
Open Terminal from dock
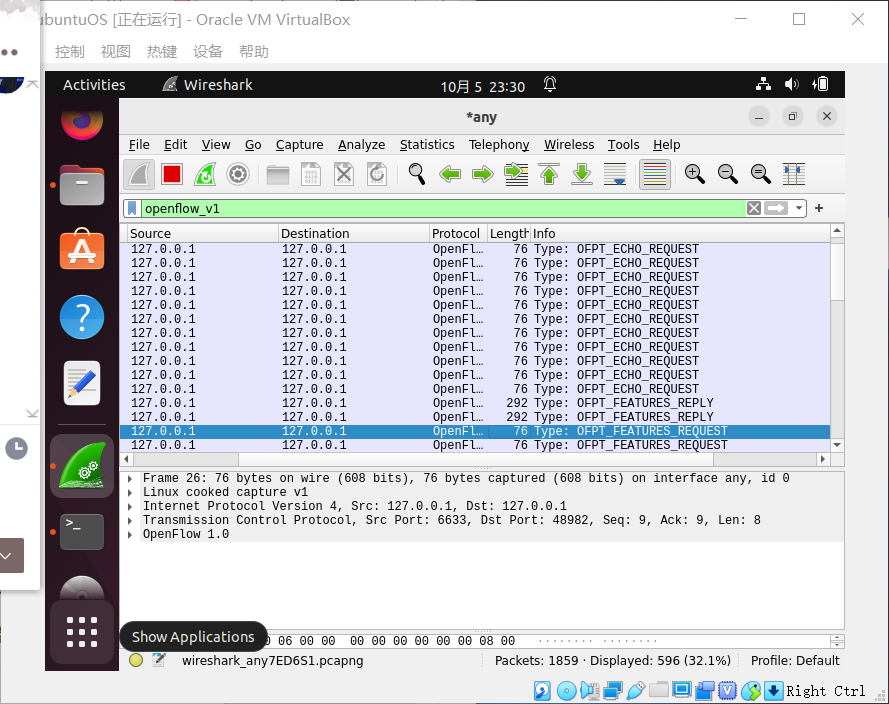pyautogui.click(x=82, y=532)
